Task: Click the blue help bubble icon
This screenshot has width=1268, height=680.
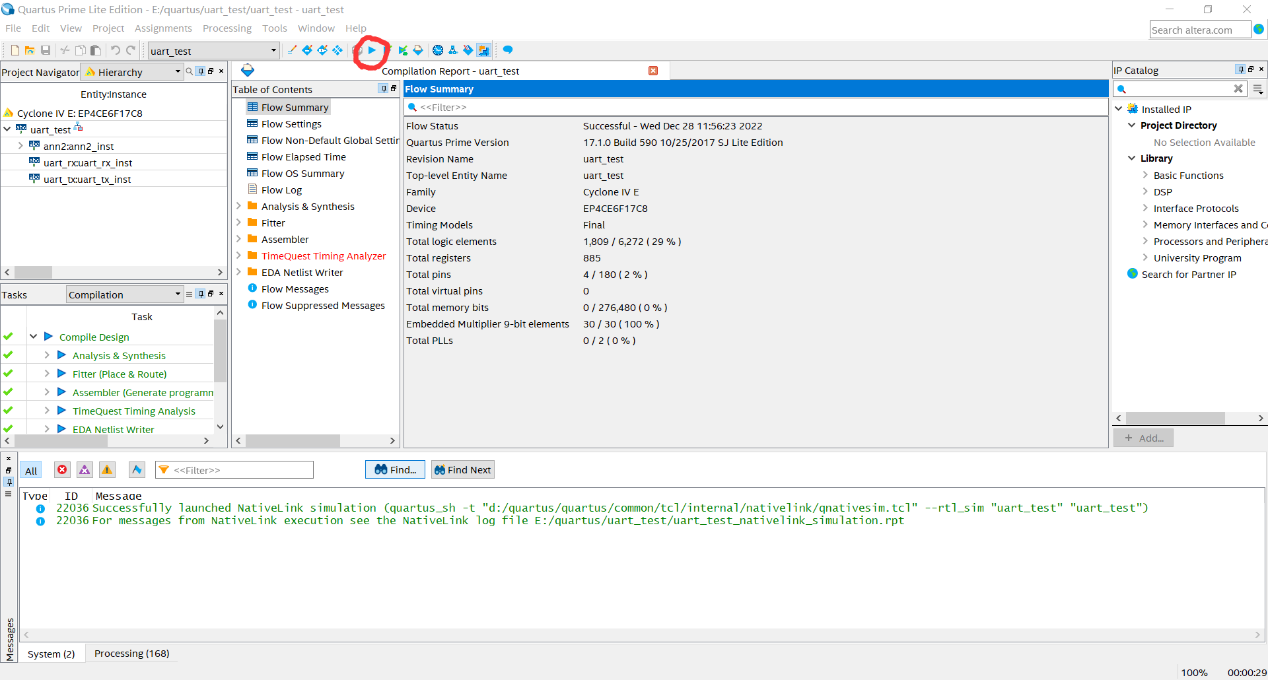Action: (x=507, y=50)
